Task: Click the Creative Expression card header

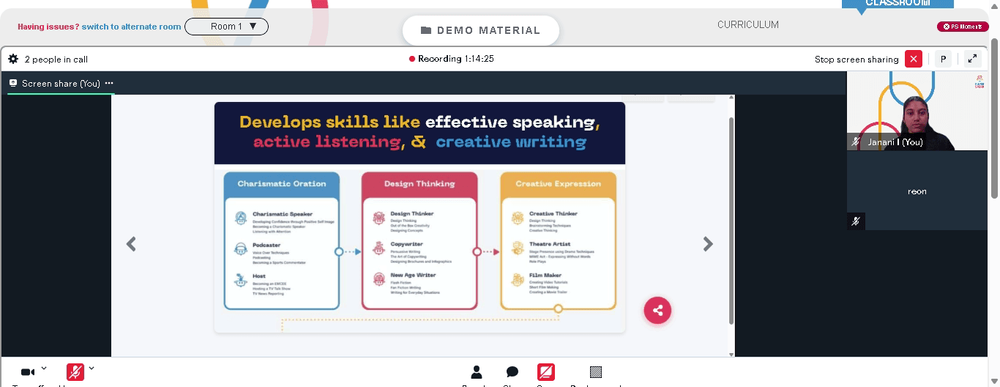Action: pyautogui.click(x=558, y=184)
